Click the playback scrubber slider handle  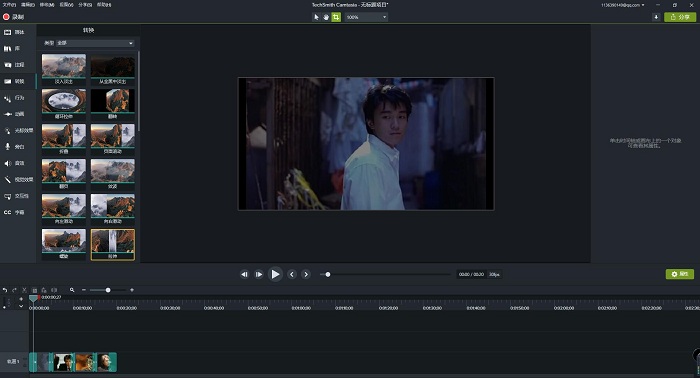click(x=328, y=274)
